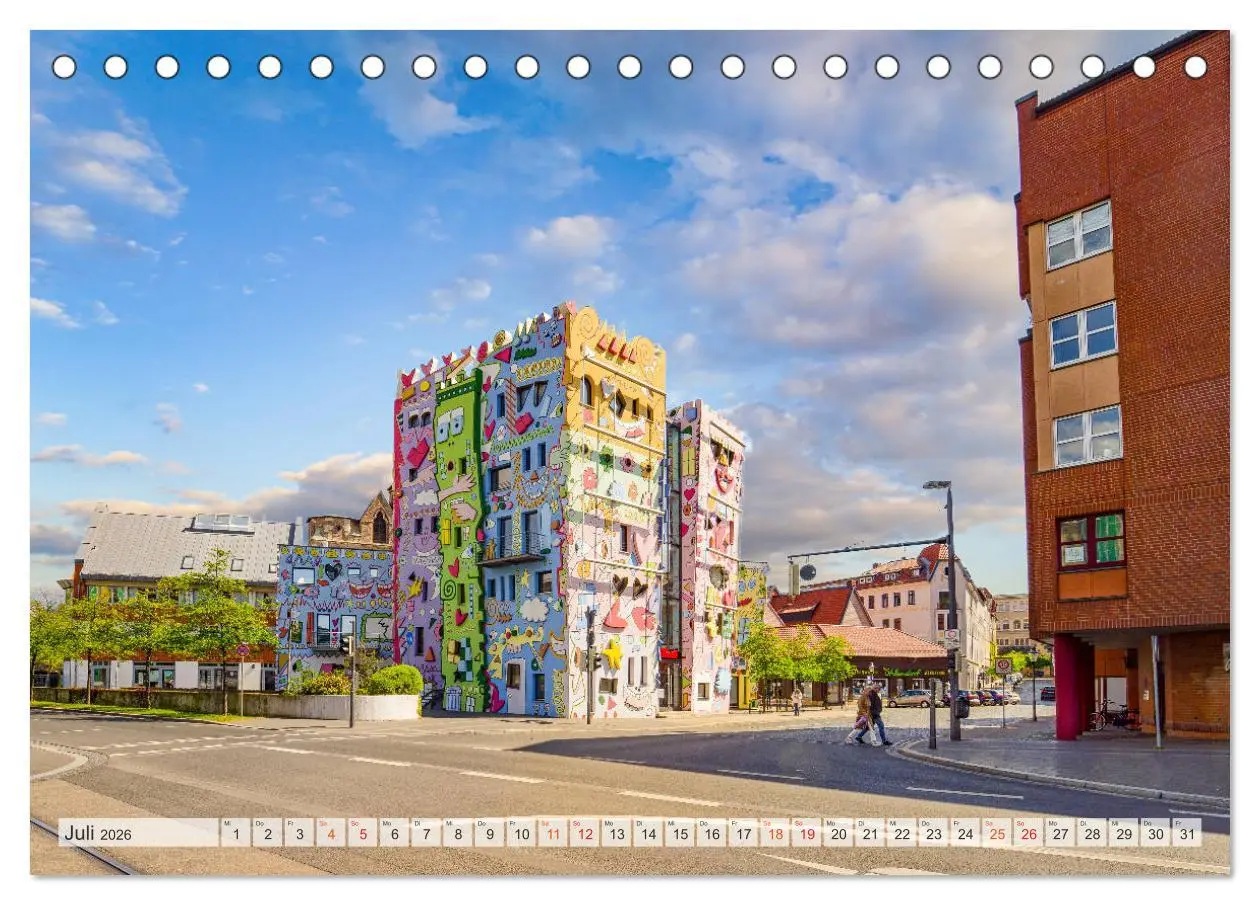Click date cell 14
The image size is (1260, 905).
point(647,832)
